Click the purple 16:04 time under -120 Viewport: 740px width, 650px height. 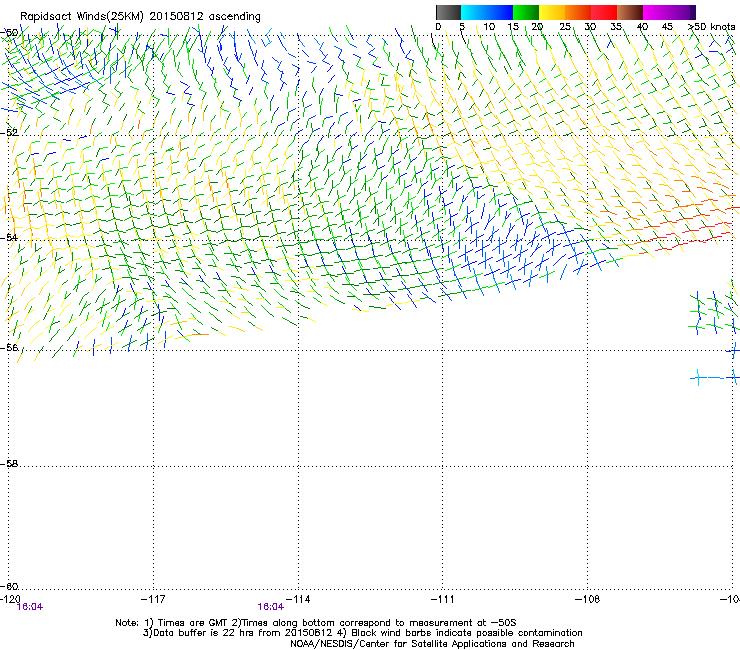pos(30,607)
